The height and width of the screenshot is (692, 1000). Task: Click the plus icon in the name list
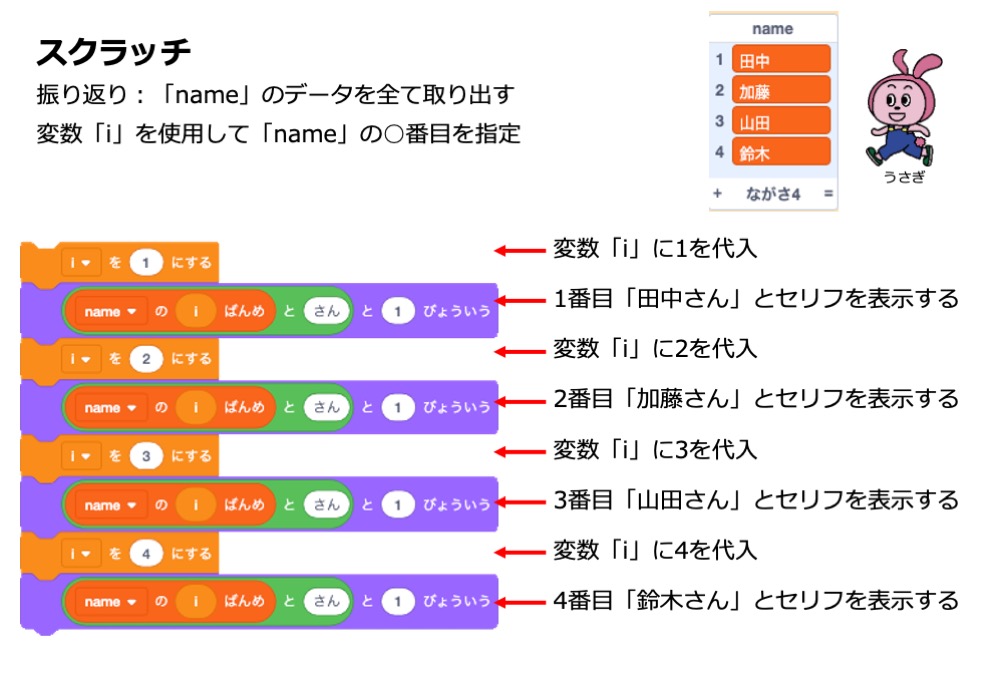pyautogui.click(x=717, y=193)
